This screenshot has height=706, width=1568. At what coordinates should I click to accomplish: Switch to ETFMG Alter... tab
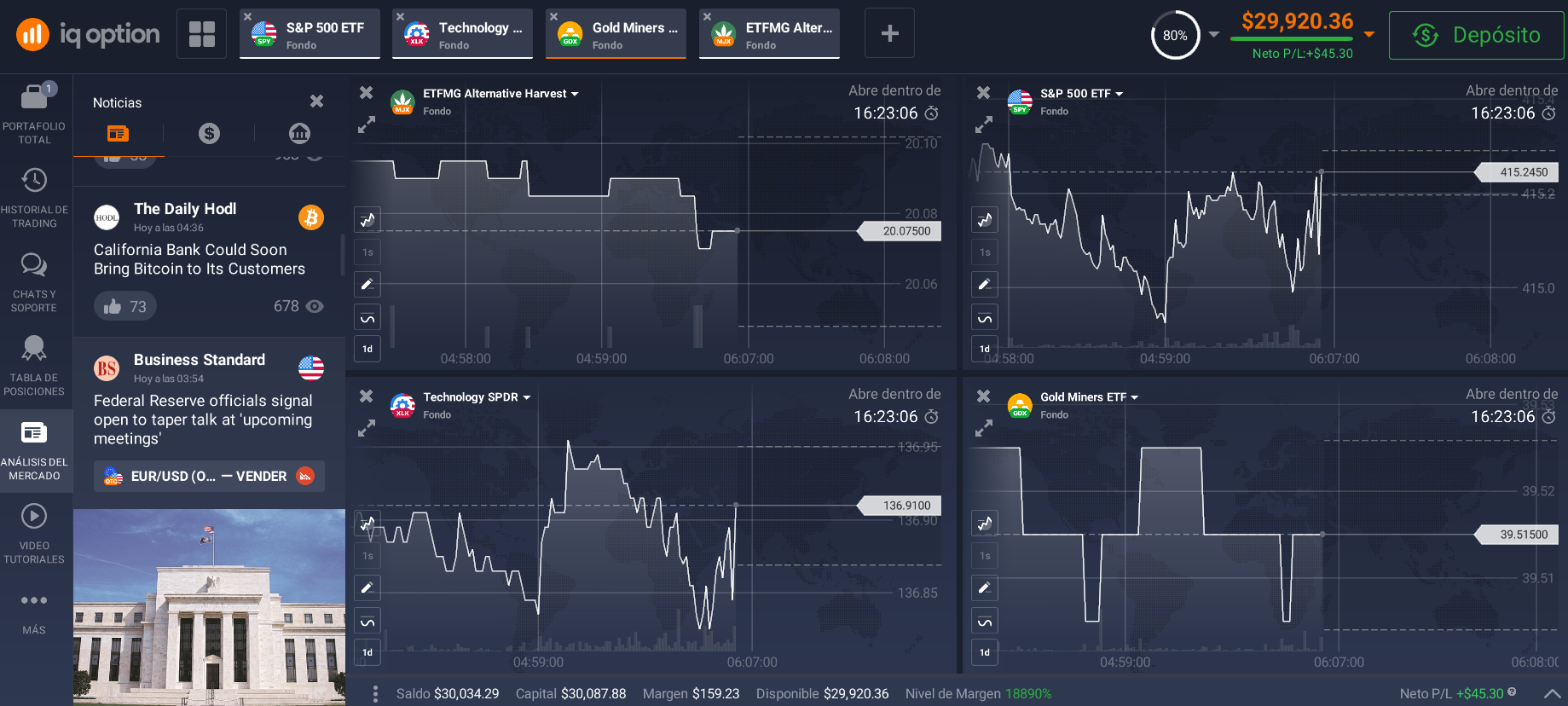tap(770, 34)
